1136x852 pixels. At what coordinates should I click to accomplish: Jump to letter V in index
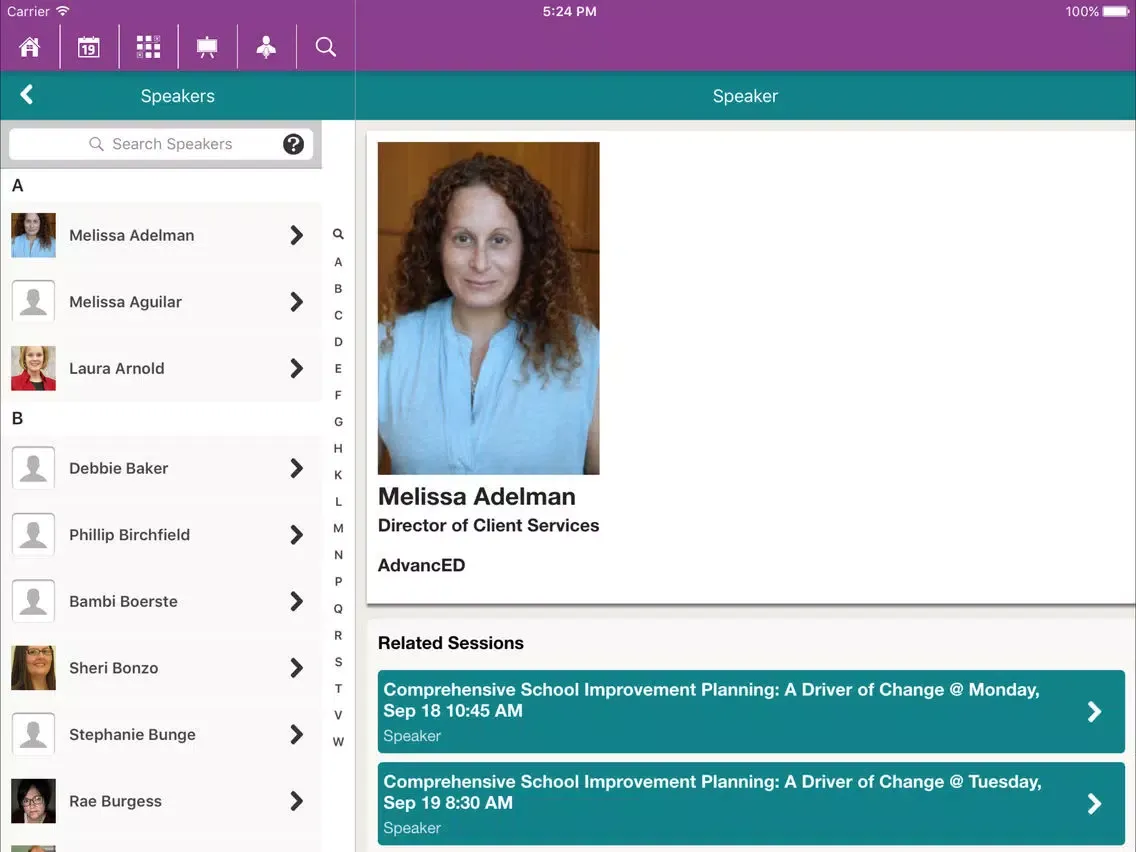point(338,715)
